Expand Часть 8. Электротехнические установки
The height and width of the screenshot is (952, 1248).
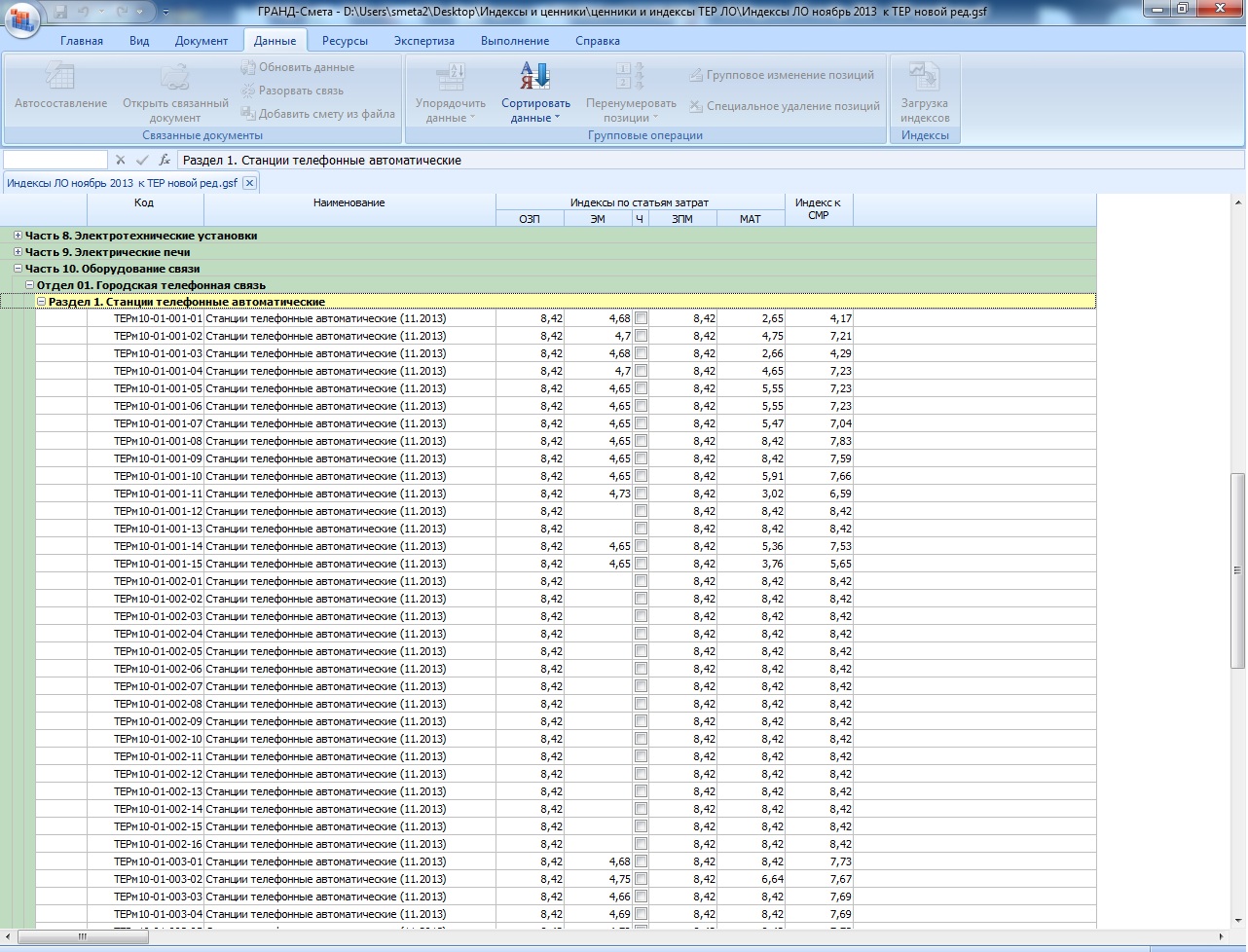[x=18, y=236]
